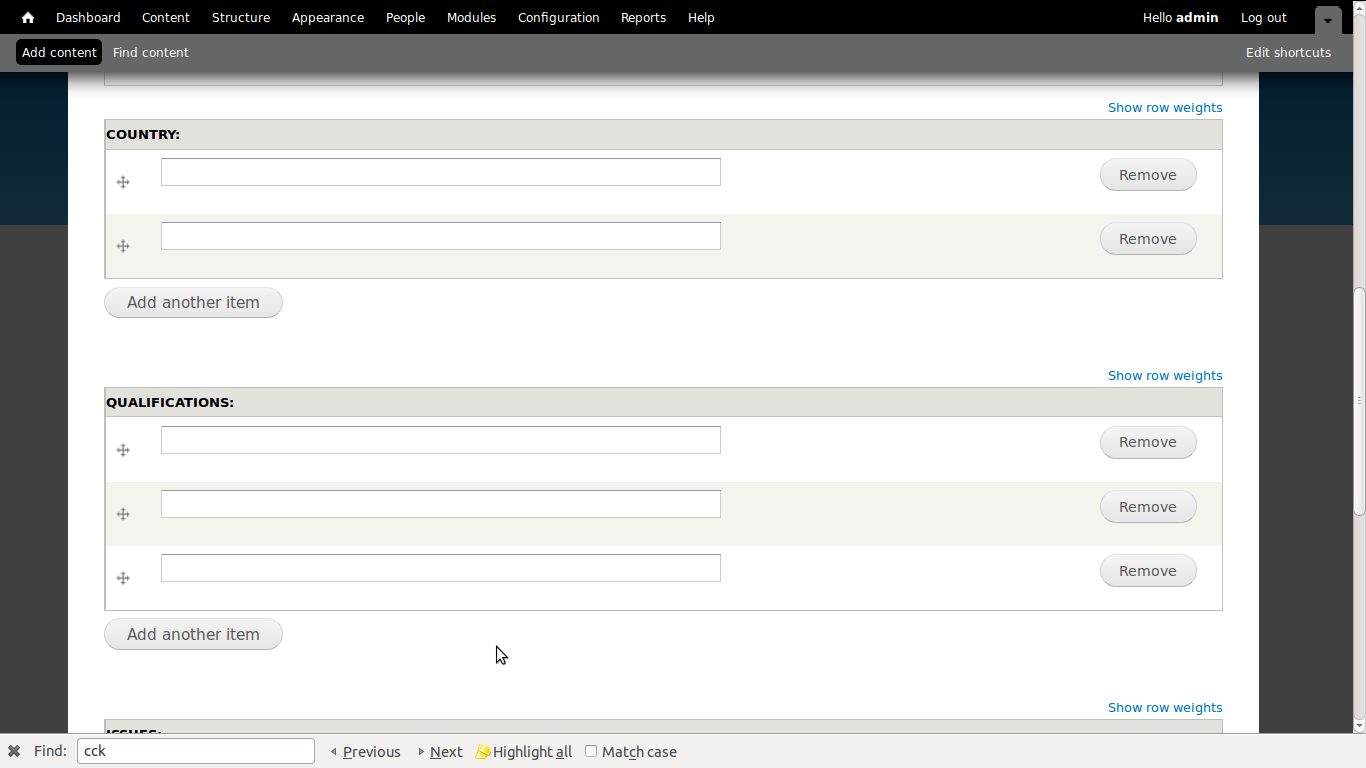
Task: Focus the first Qualifications text field
Action: click(x=441, y=440)
